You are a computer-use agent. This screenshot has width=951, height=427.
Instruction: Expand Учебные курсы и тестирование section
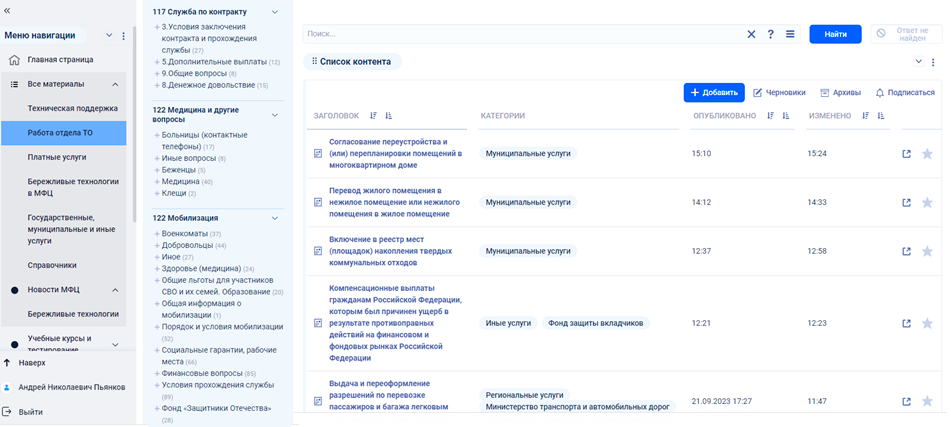115,345
